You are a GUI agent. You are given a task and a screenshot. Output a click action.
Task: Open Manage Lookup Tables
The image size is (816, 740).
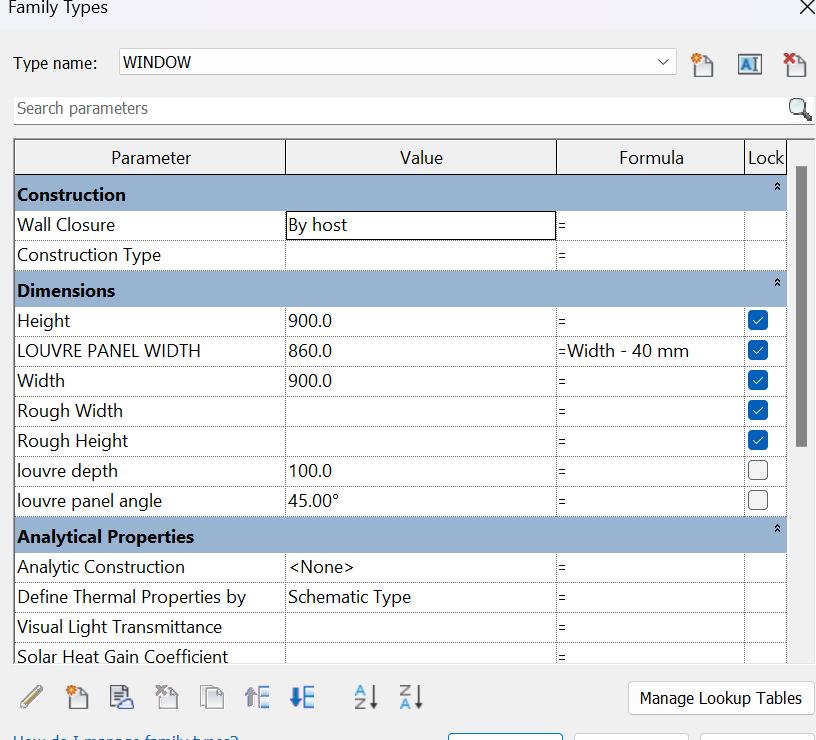point(720,698)
